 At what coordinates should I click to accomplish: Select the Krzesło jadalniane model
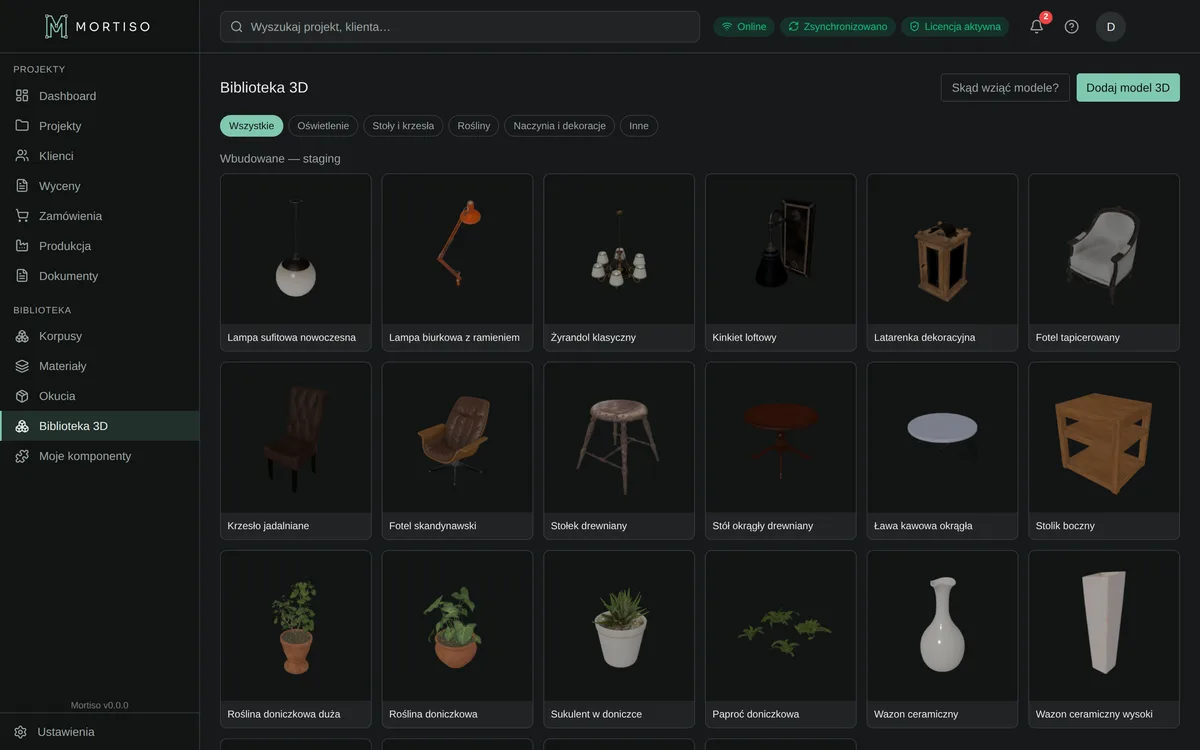click(296, 451)
